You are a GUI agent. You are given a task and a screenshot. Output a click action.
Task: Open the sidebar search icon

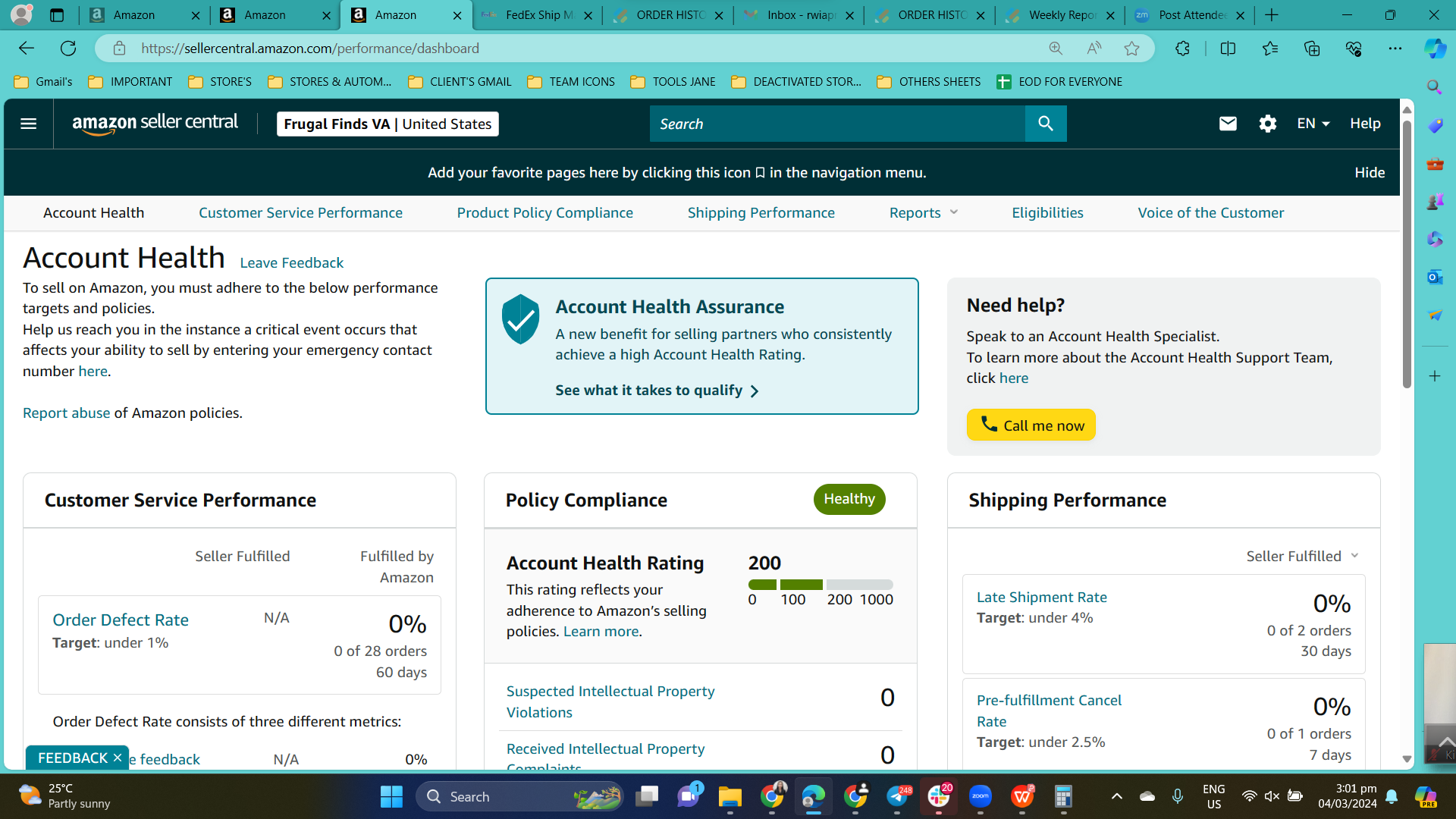pyautogui.click(x=1434, y=87)
